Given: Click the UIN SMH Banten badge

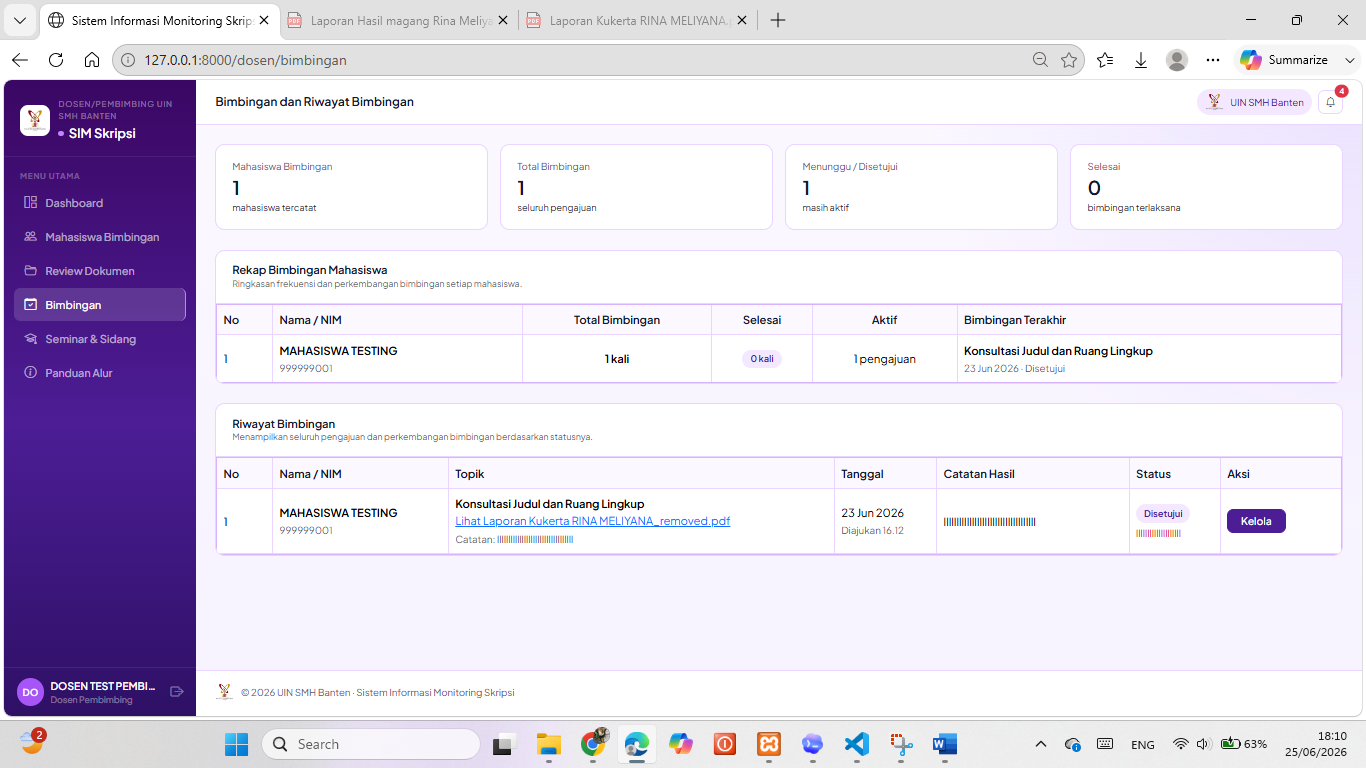Looking at the screenshot, I should (x=1254, y=102).
